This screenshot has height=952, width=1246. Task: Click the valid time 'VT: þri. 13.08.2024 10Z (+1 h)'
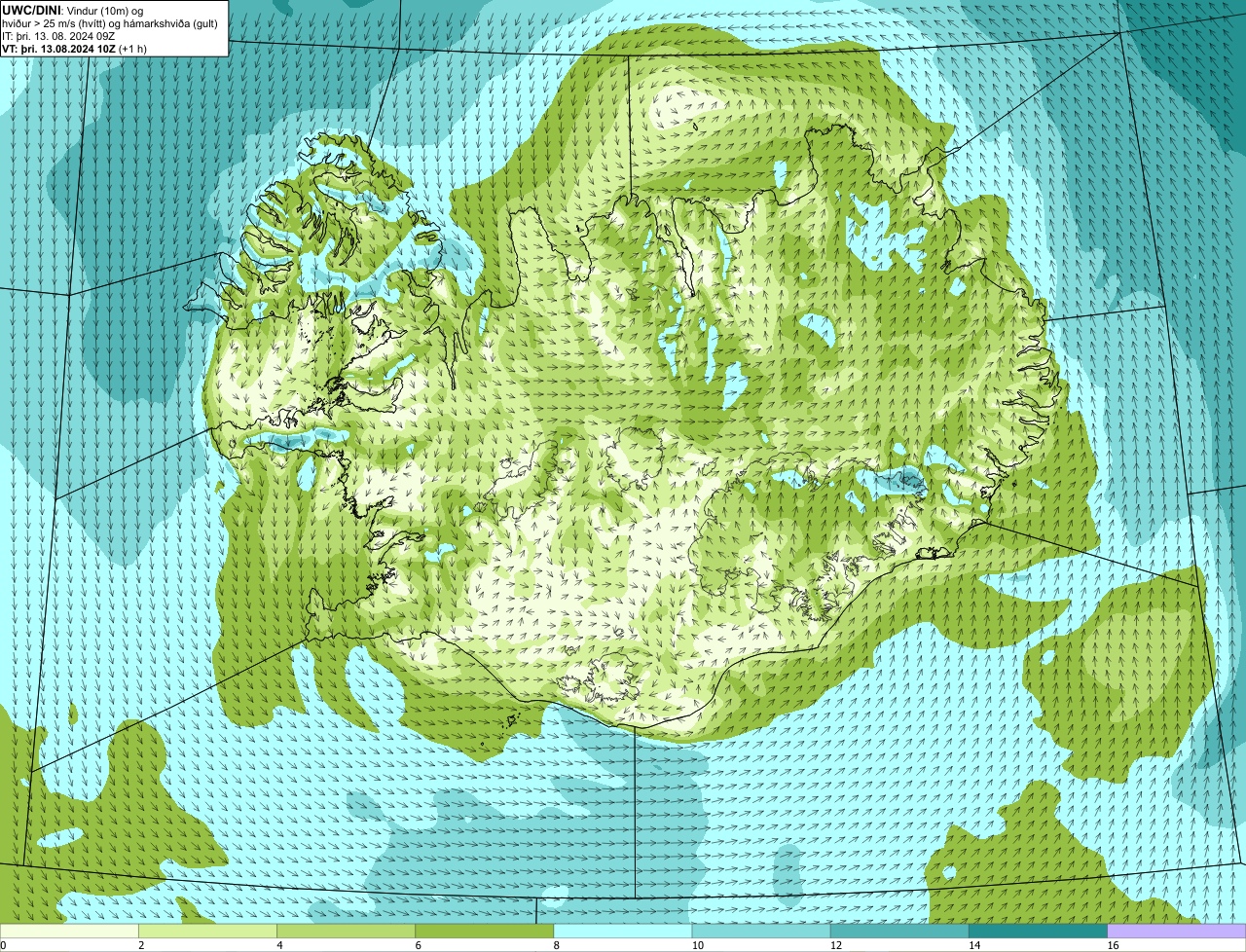pos(75,49)
